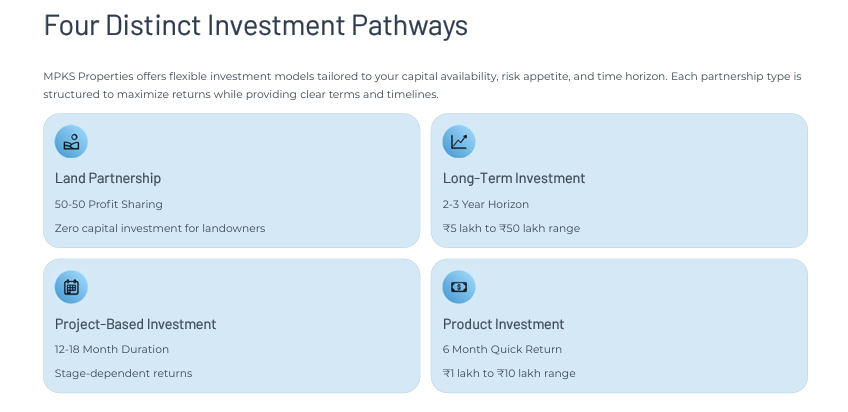848x412 pixels.
Task: Select the Long-Term Investment heading
Action: click(x=514, y=178)
